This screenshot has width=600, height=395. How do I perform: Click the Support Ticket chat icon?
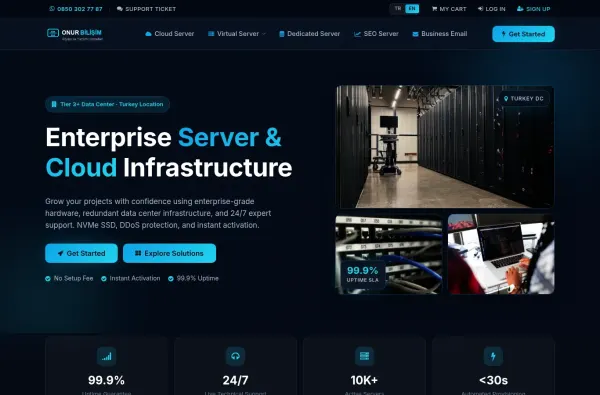(120, 9)
